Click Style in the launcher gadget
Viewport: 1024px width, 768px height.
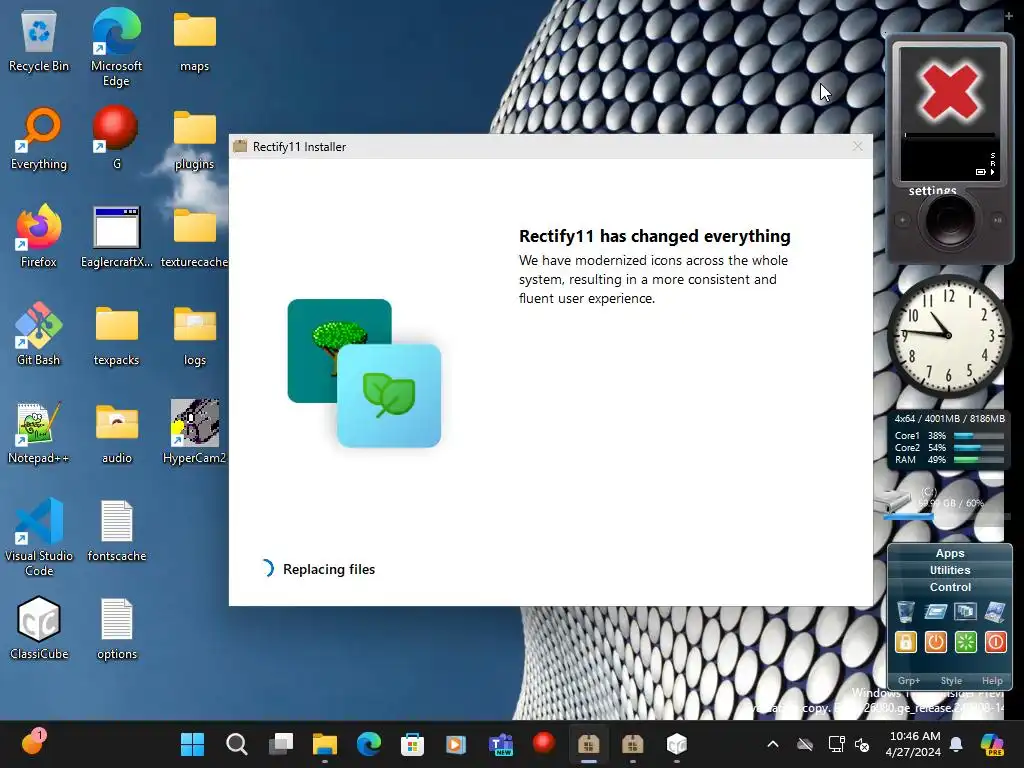click(x=951, y=680)
